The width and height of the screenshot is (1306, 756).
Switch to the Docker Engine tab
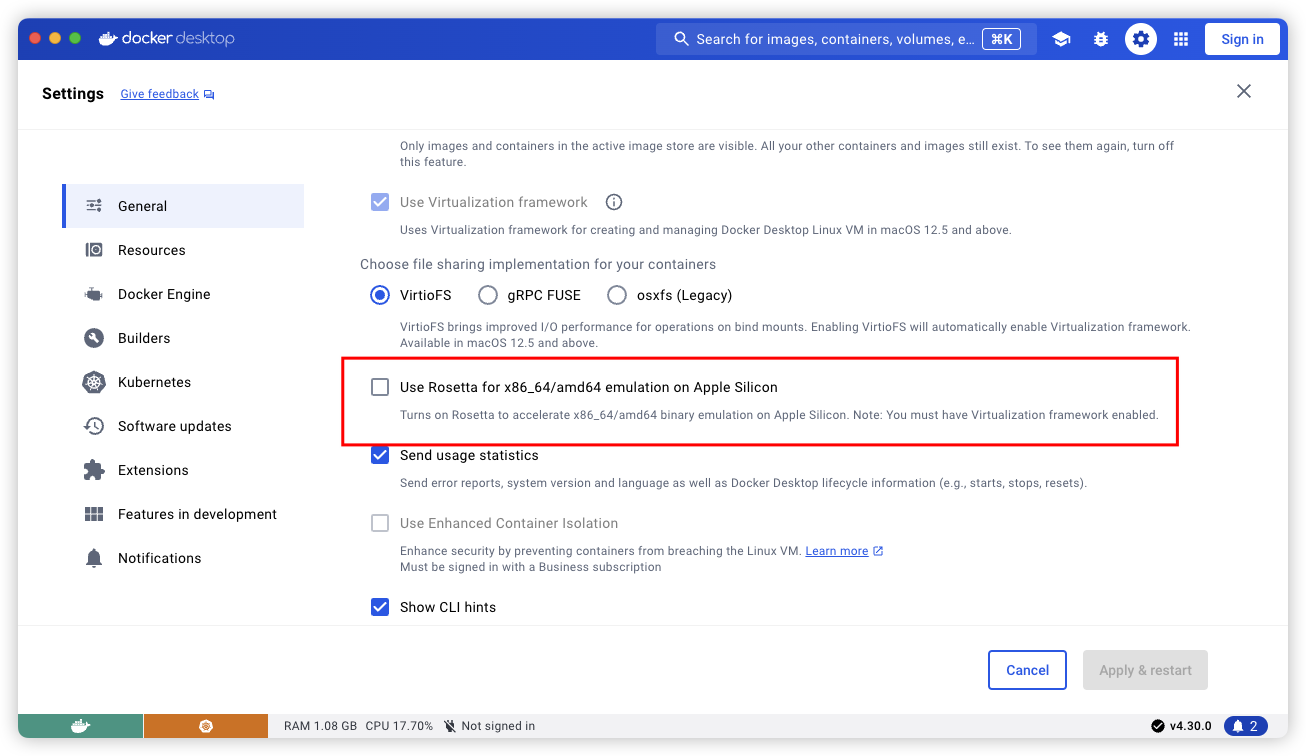click(x=183, y=294)
